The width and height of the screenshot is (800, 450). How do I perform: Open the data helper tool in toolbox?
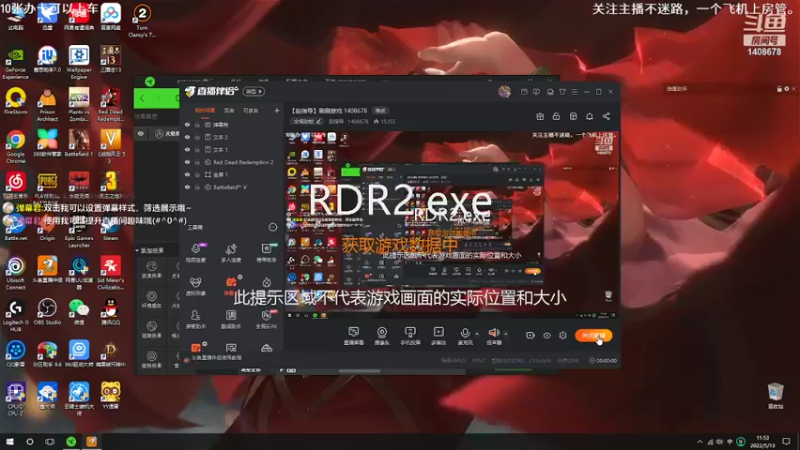(x=231, y=319)
